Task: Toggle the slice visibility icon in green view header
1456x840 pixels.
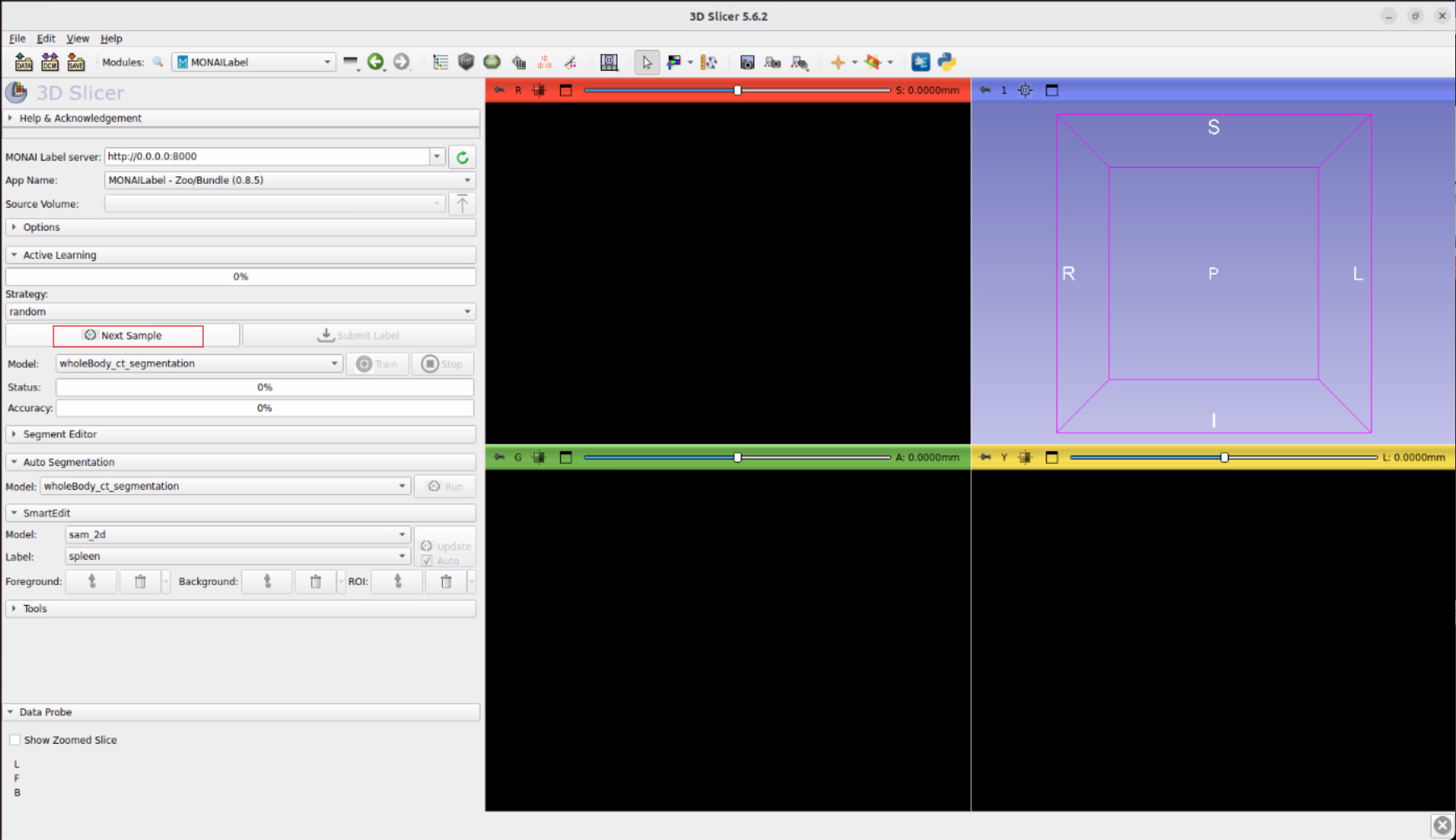Action: (539, 457)
